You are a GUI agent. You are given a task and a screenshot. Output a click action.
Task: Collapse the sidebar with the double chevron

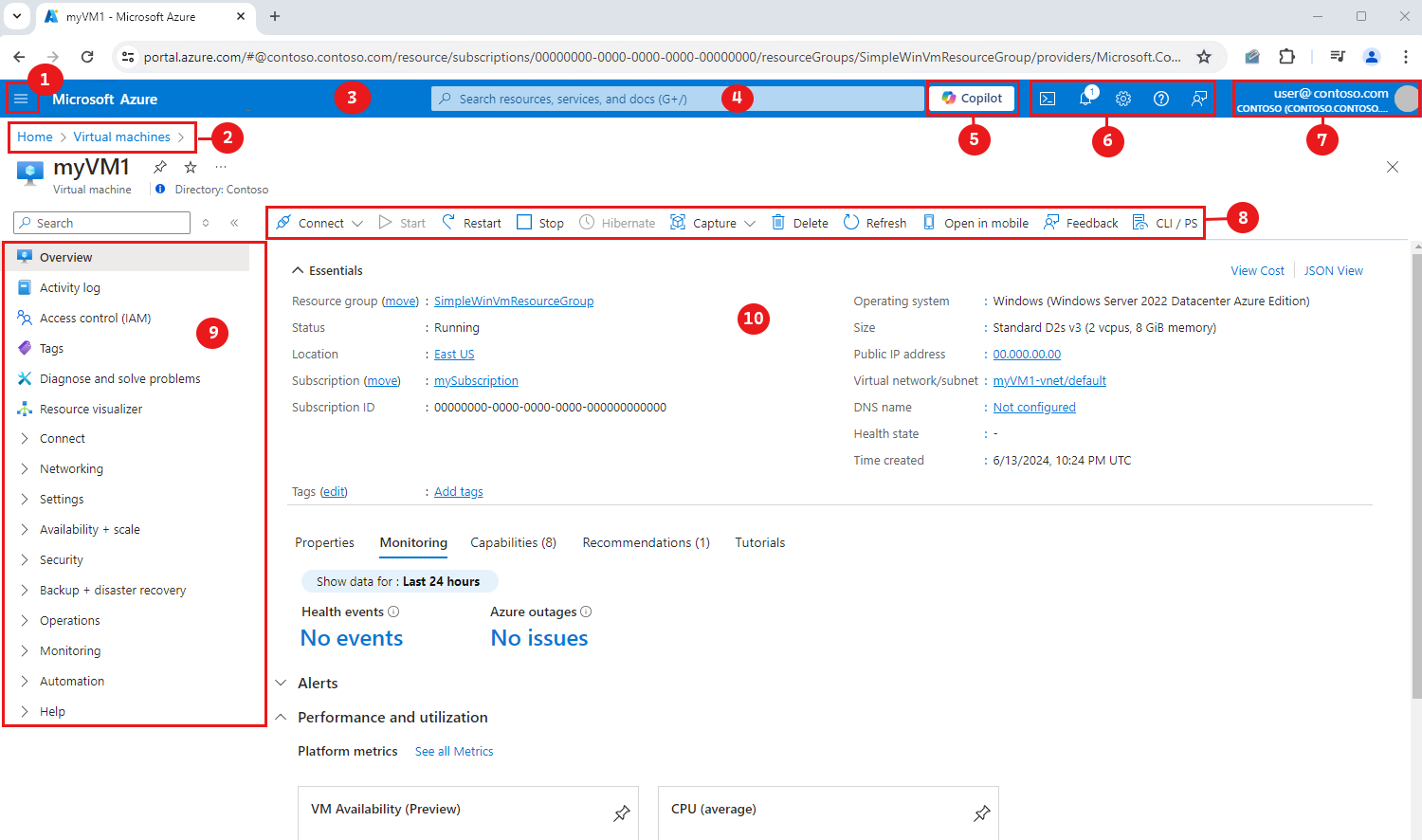coord(233,222)
